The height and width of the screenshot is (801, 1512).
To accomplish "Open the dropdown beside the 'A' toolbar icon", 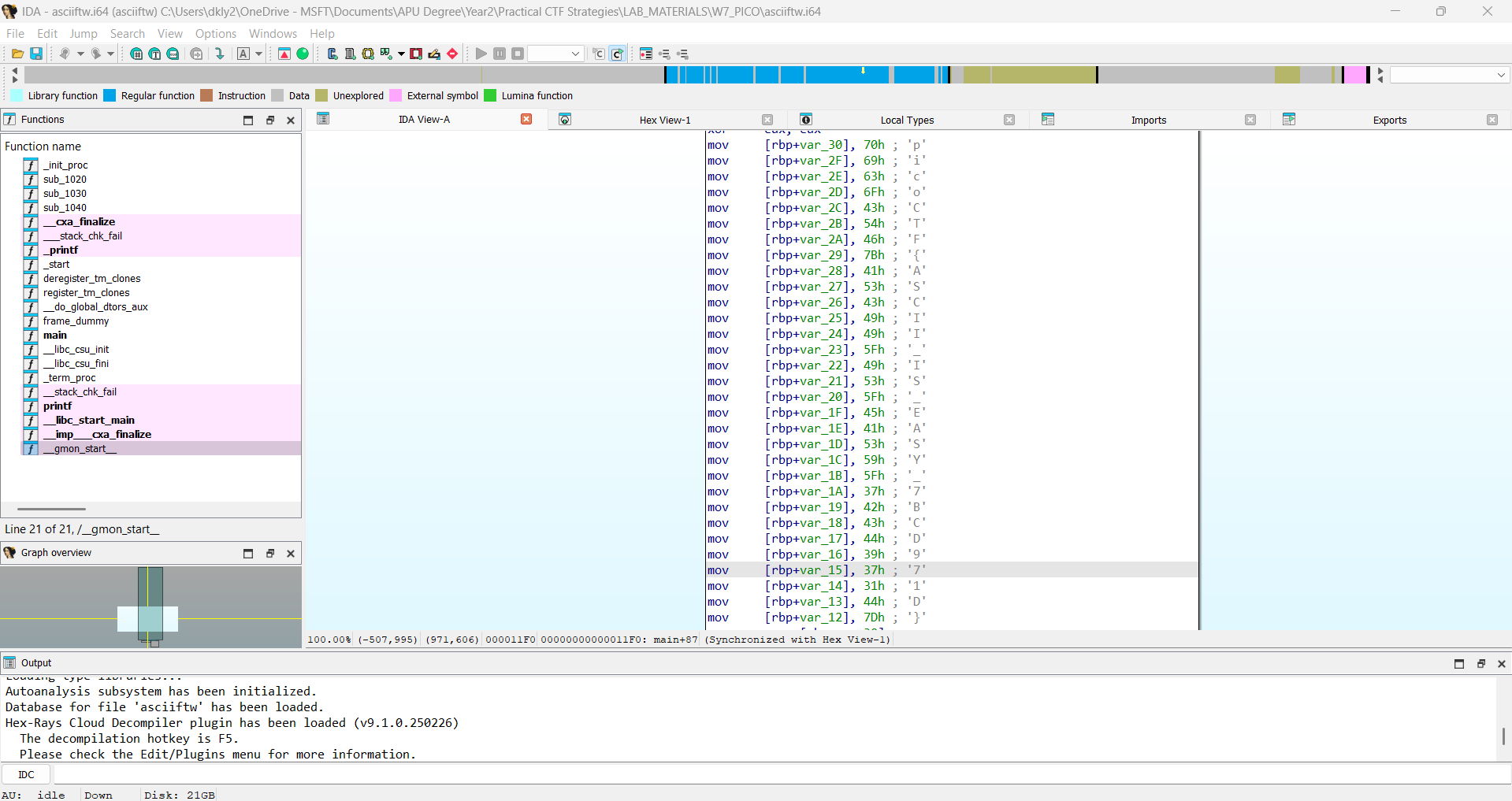I will (x=258, y=54).
